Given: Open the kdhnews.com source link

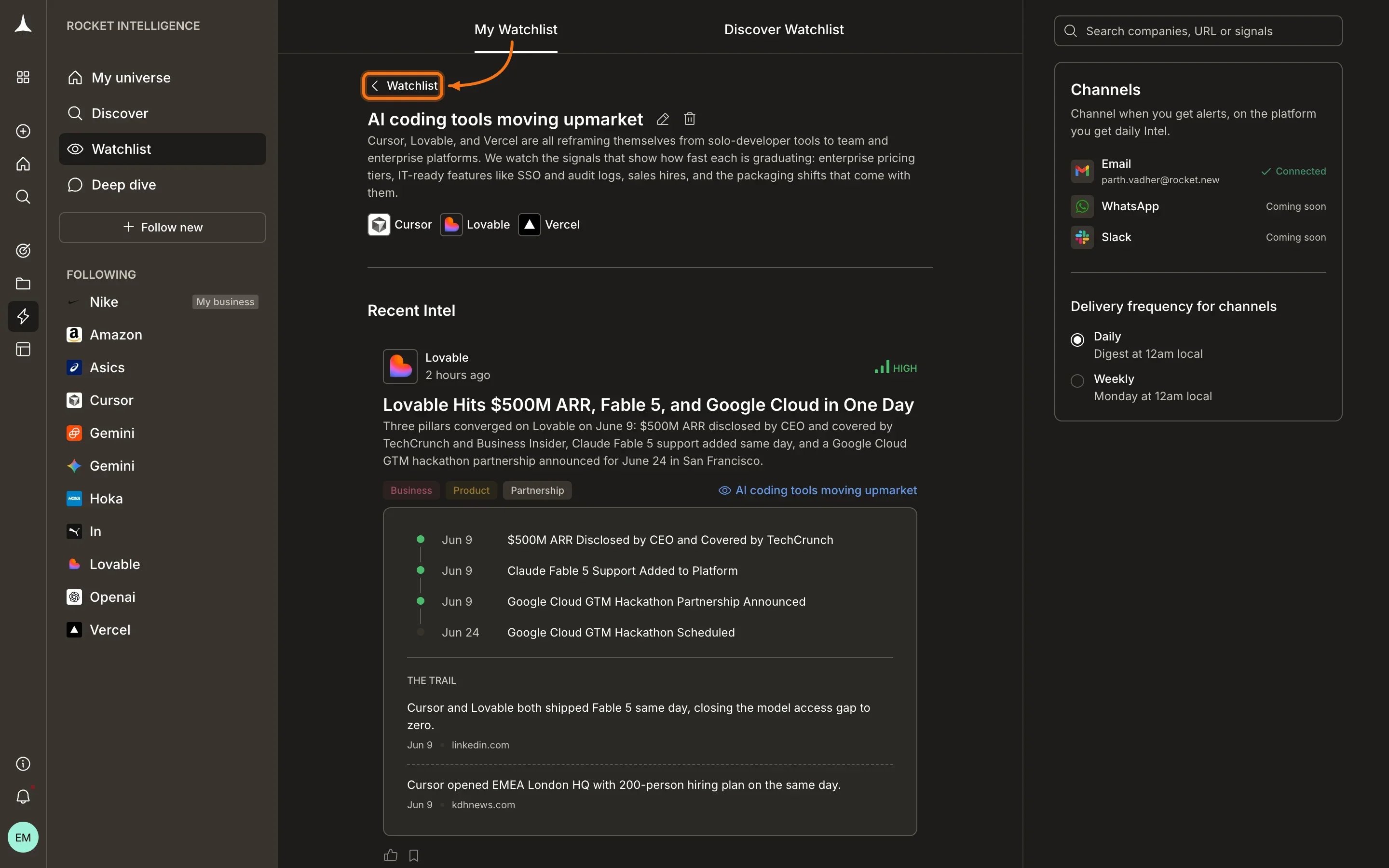Looking at the screenshot, I should click(x=483, y=805).
